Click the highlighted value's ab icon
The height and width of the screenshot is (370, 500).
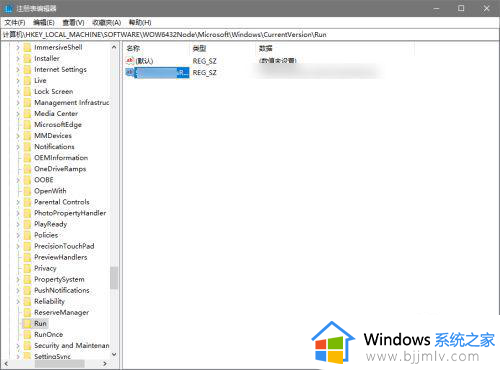point(130,72)
